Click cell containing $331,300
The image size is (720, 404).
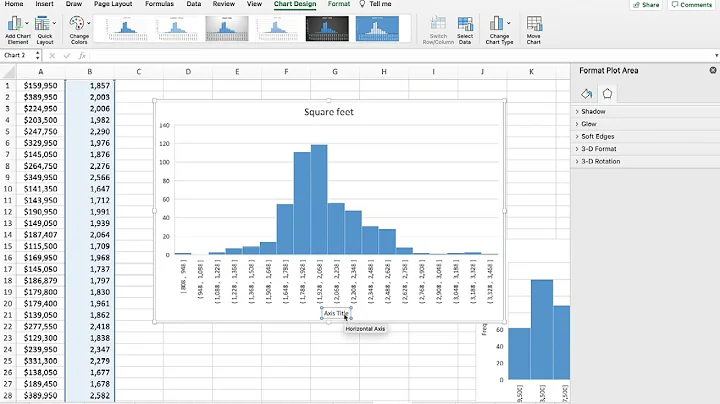(x=40, y=361)
